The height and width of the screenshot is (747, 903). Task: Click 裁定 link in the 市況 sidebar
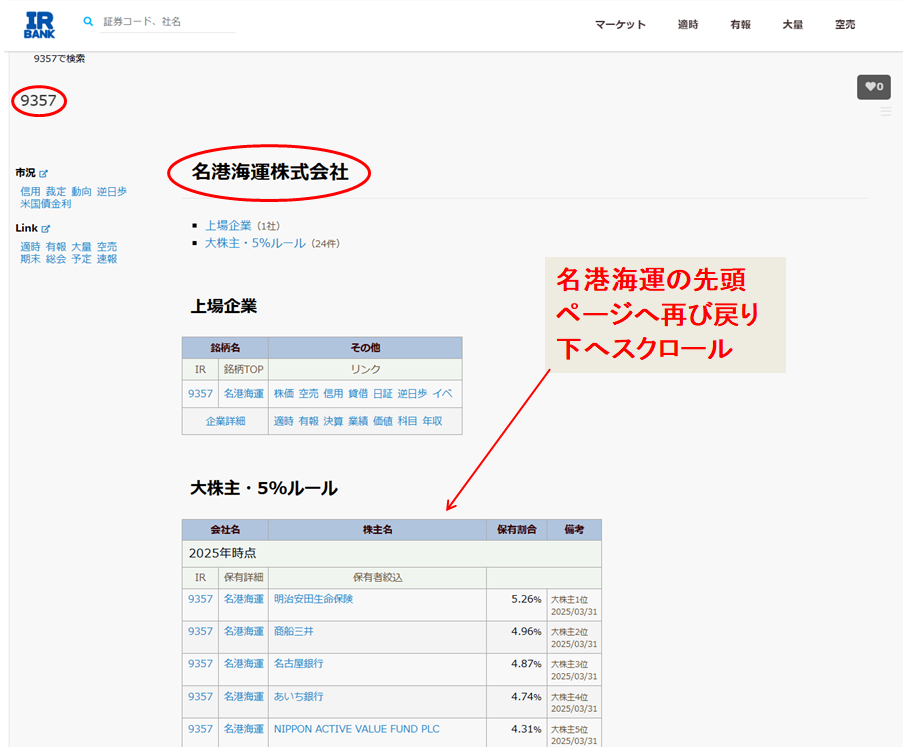click(56, 191)
